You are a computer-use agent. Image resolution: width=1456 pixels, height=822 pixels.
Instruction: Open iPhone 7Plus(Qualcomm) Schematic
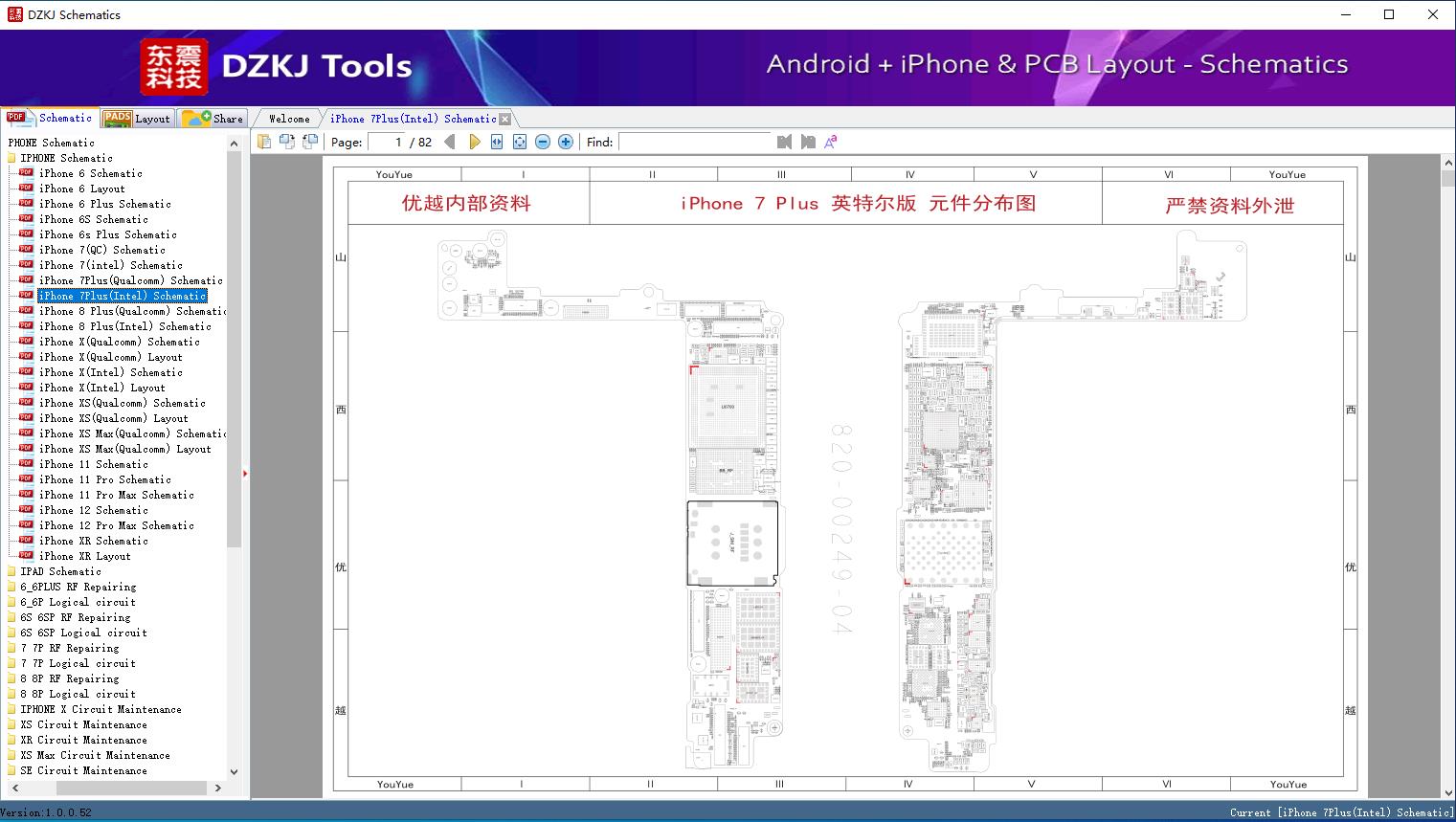(130, 280)
